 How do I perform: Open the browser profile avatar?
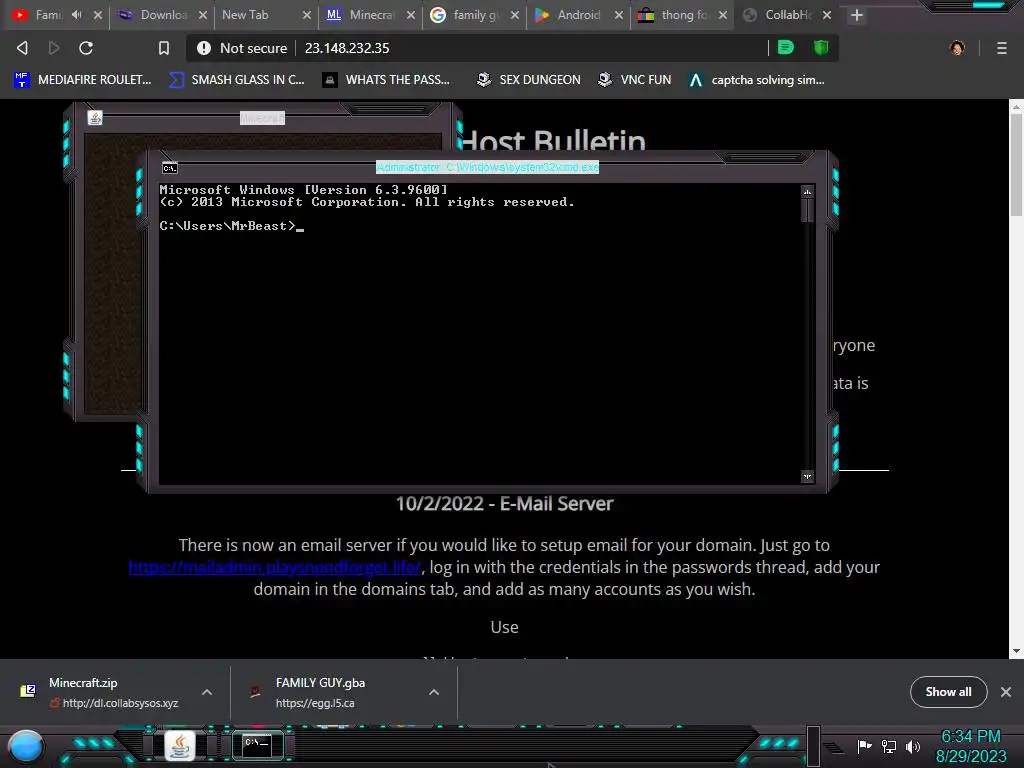pyautogui.click(x=957, y=48)
